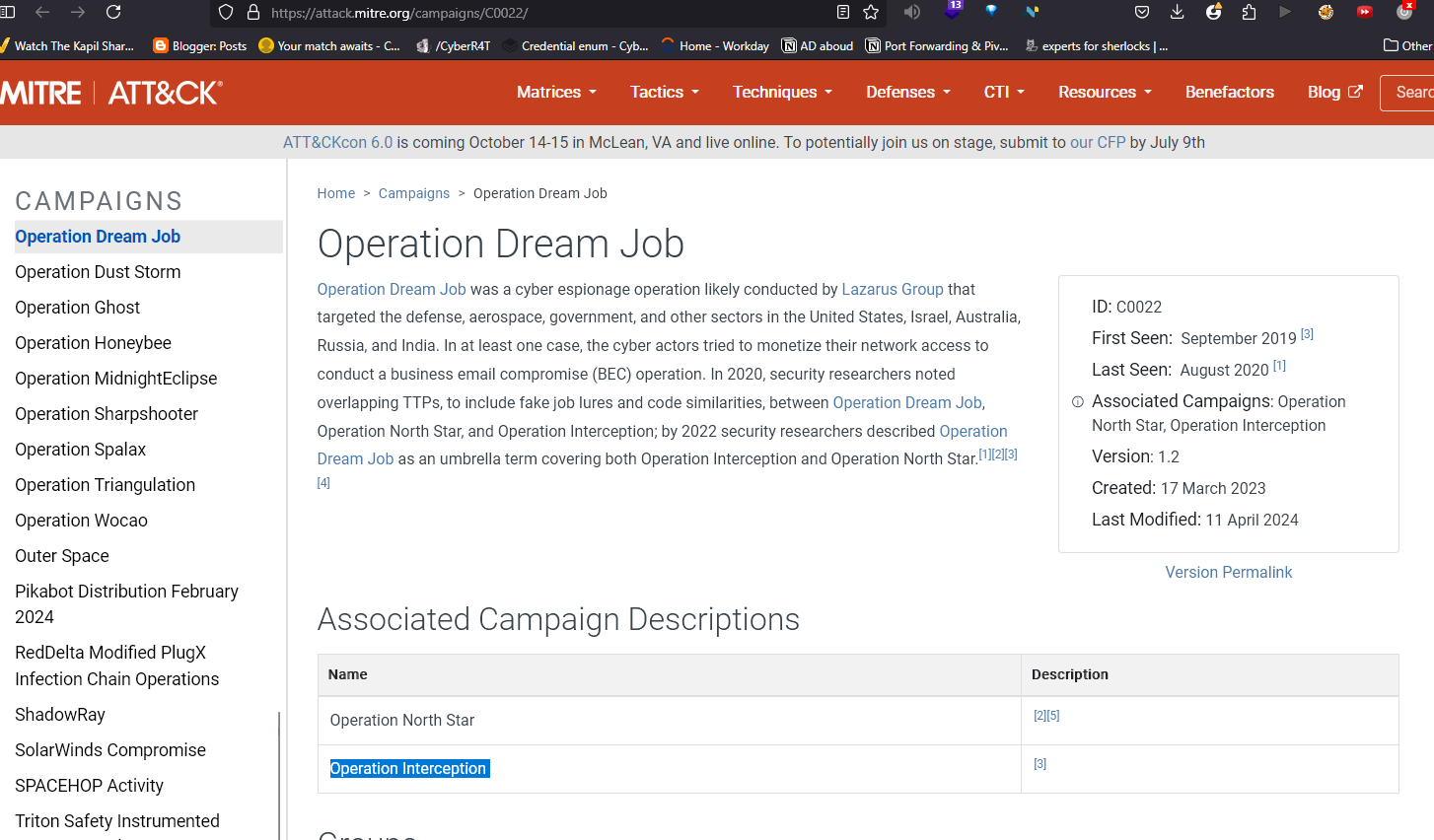Open the 'our CFP' link

pyautogui.click(x=1098, y=142)
